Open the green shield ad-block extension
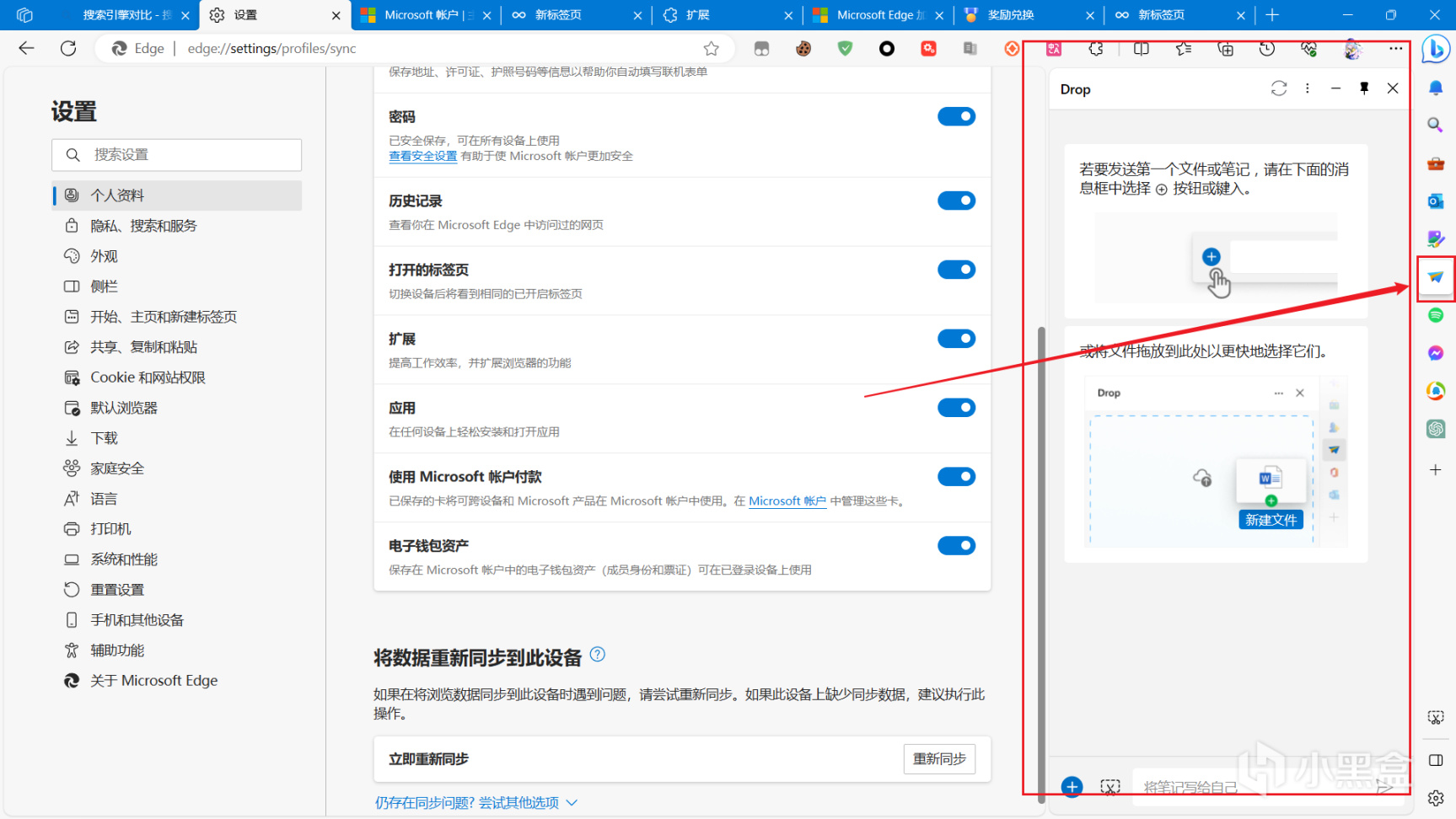The height and width of the screenshot is (819, 1456). (845, 49)
